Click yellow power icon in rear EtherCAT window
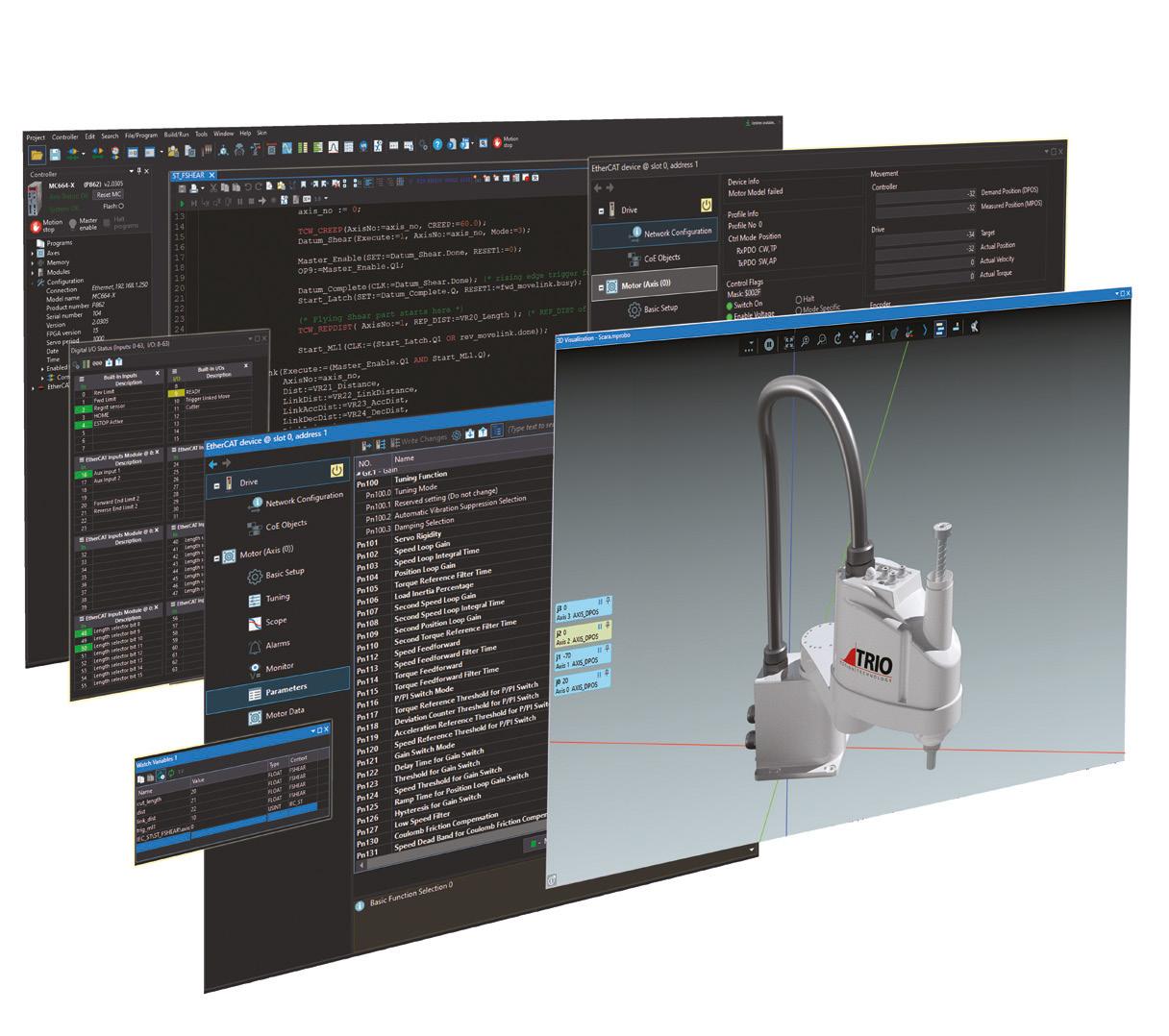Viewport: 1169px width, 1036px height. point(707,206)
